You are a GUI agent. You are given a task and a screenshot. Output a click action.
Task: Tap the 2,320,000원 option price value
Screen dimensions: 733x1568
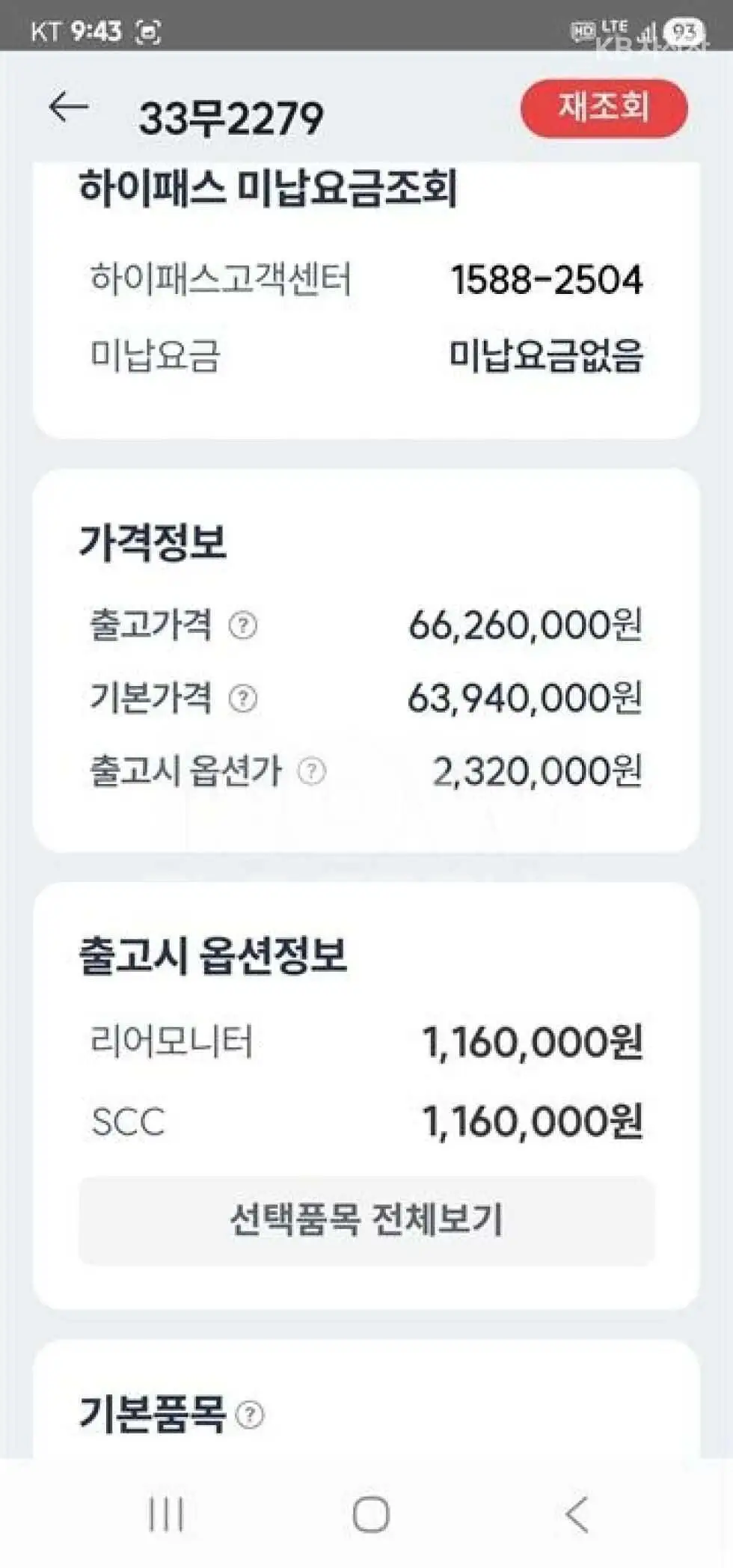point(537,771)
